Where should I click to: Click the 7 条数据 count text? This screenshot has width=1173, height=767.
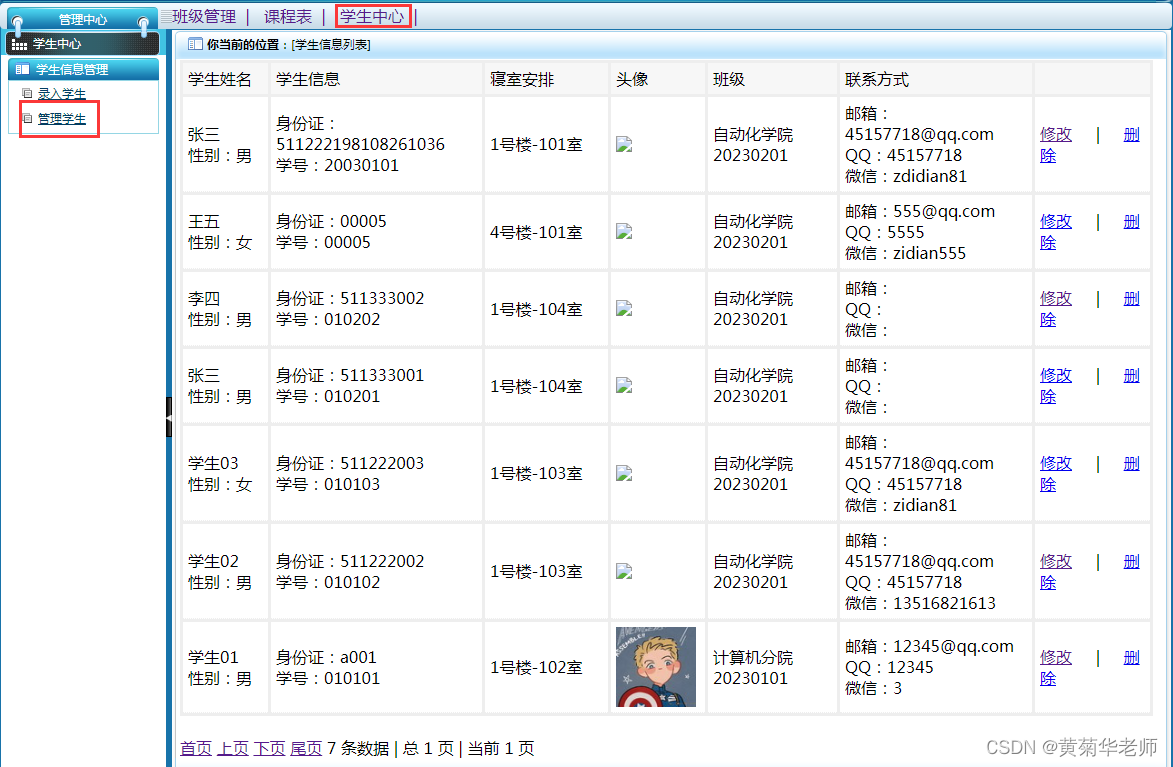click(x=358, y=748)
